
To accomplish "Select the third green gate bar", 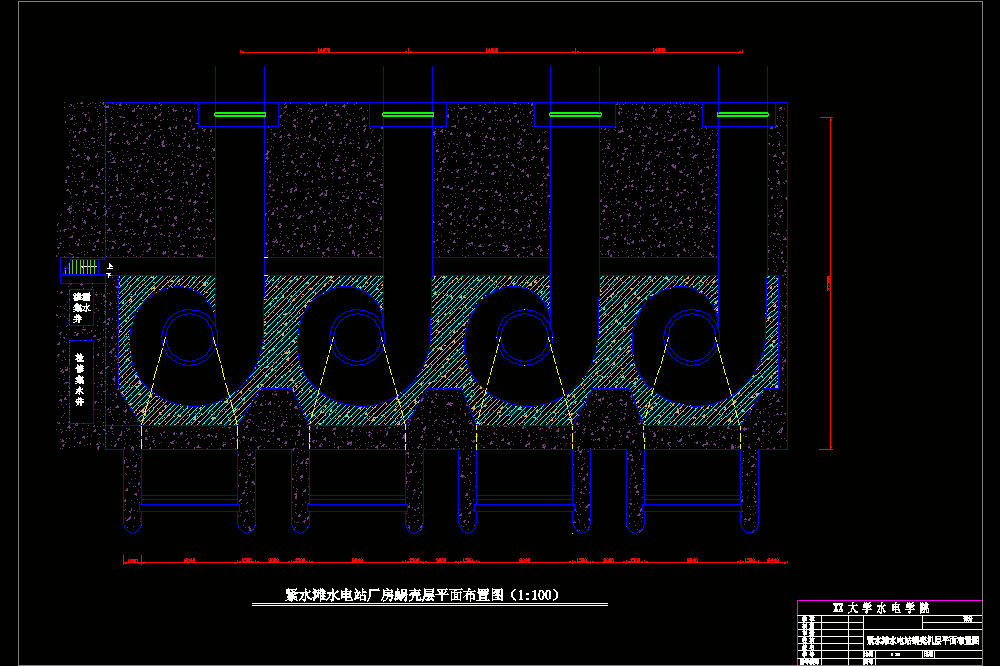I will (x=575, y=115).
